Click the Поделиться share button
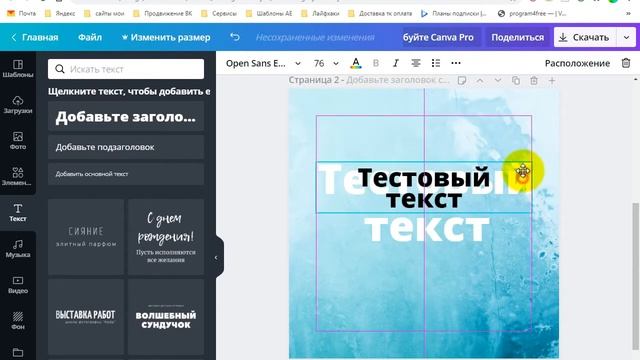The height and width of the screenshot is (360, 640). coord(518,37)
